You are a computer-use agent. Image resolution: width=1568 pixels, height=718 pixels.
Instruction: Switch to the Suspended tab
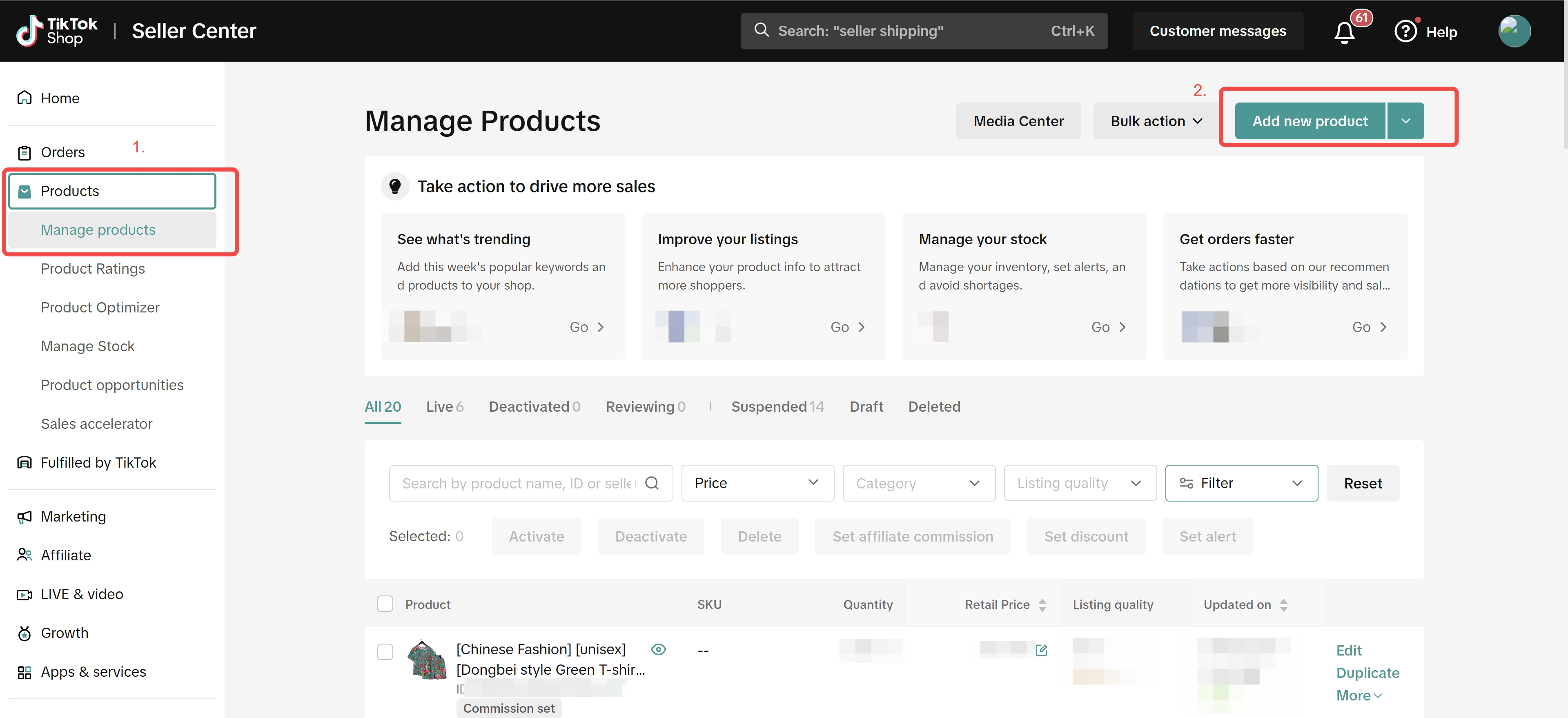tap(777, 406)
